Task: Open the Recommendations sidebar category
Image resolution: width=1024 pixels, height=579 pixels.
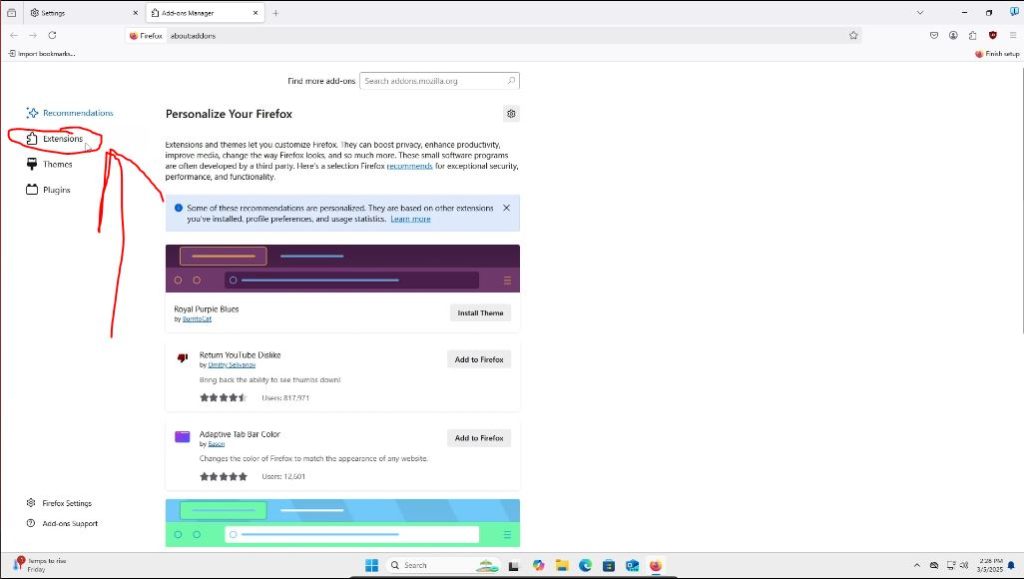Action: point(70,113)
